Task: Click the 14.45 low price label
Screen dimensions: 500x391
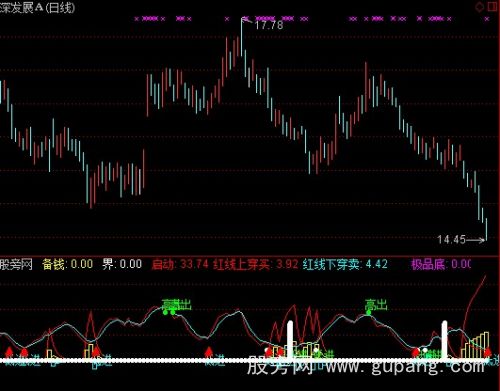Action: [451, 239]
